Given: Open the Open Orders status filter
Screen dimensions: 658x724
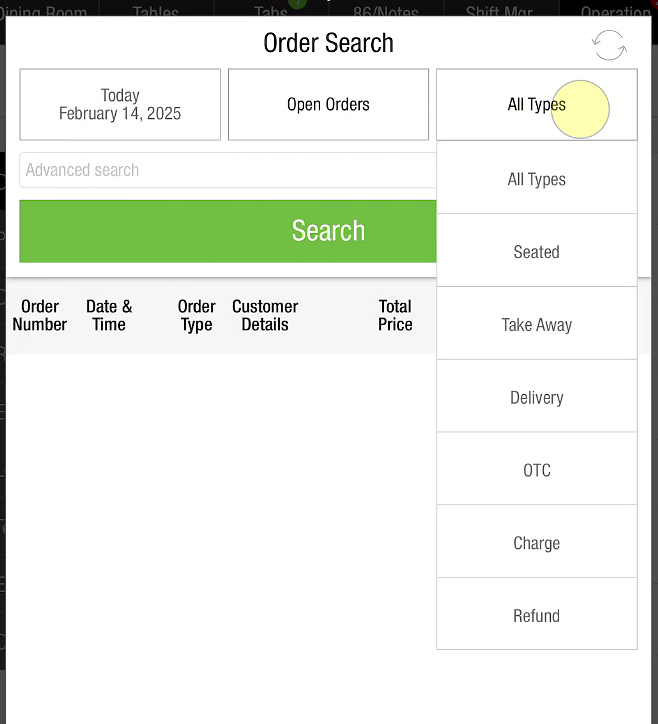Looking at the screenshot, I should [x=328, y=104].
